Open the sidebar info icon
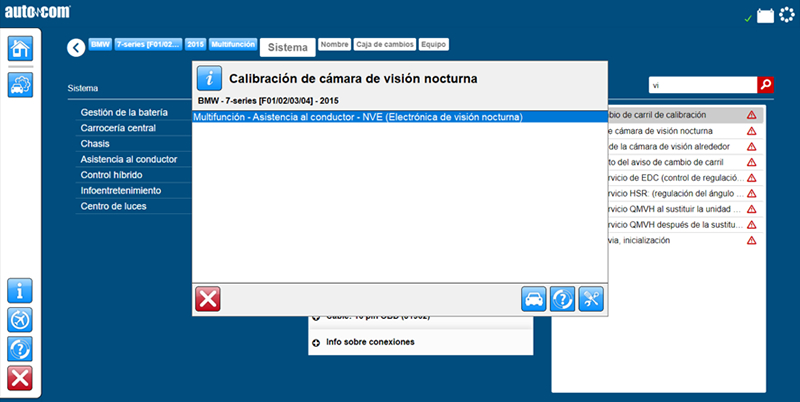 click(x=20, y=291)
